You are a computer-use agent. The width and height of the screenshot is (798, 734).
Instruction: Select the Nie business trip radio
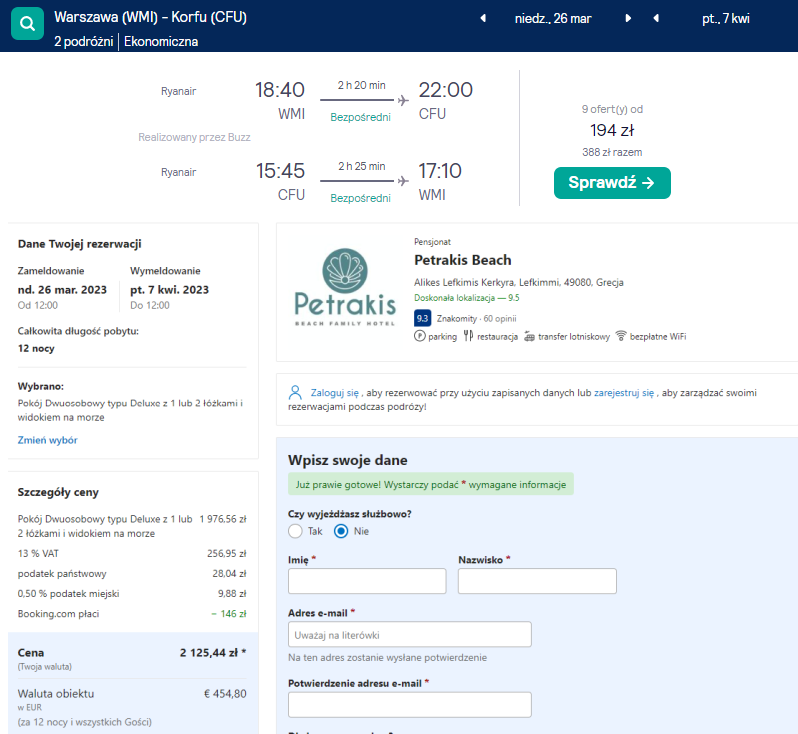[341, 531]
